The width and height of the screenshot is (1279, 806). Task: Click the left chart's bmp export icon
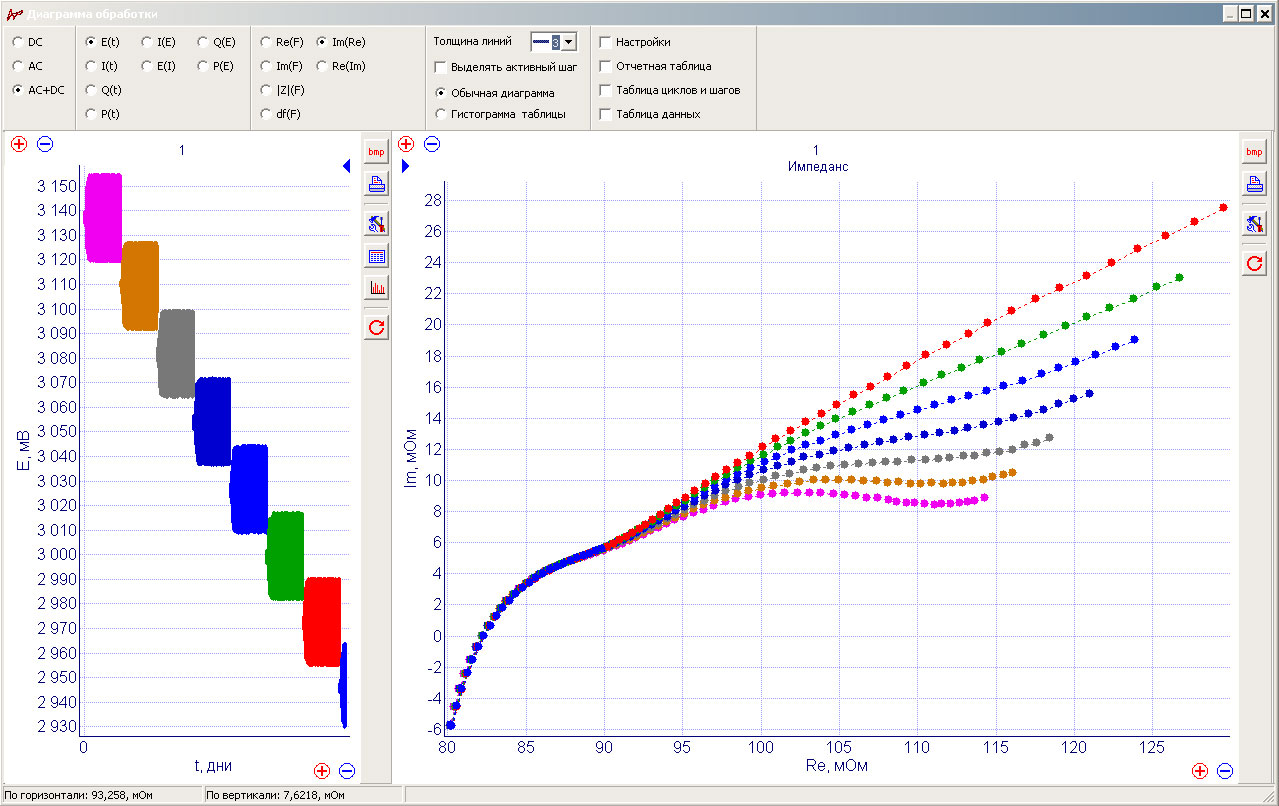[376, 152]
